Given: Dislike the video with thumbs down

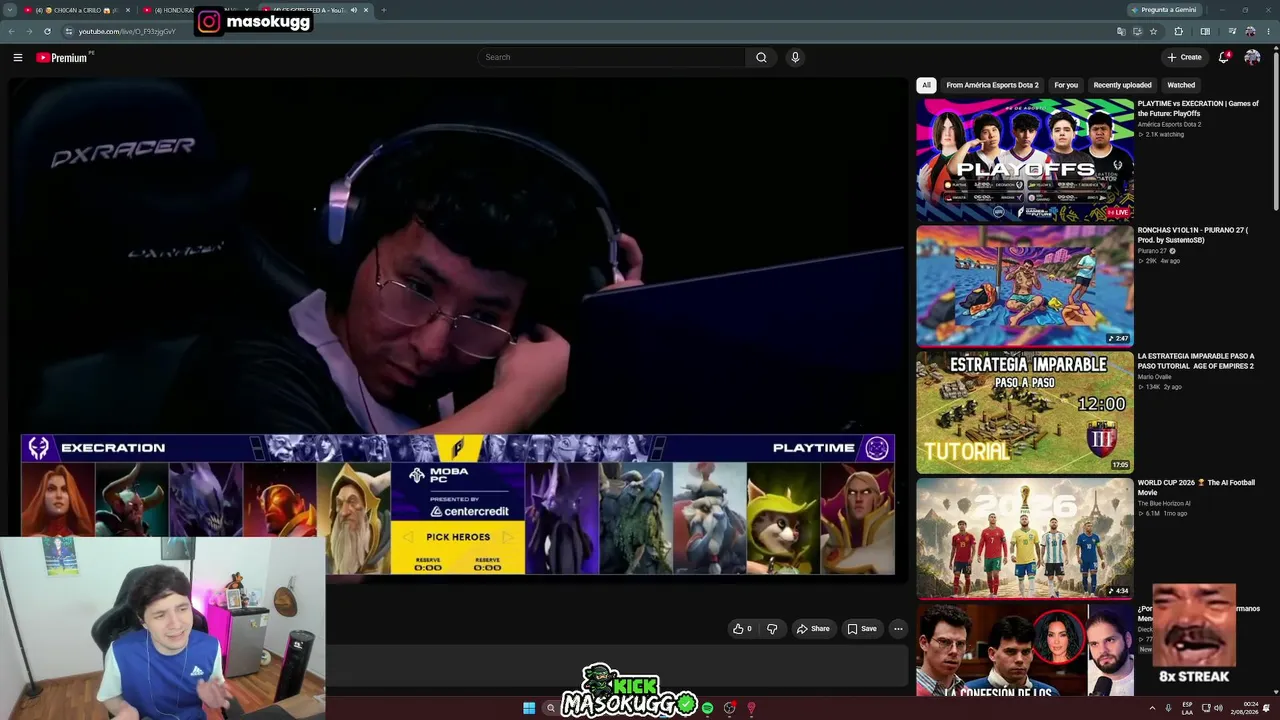Looking at the screenshot, I should 772,629.
